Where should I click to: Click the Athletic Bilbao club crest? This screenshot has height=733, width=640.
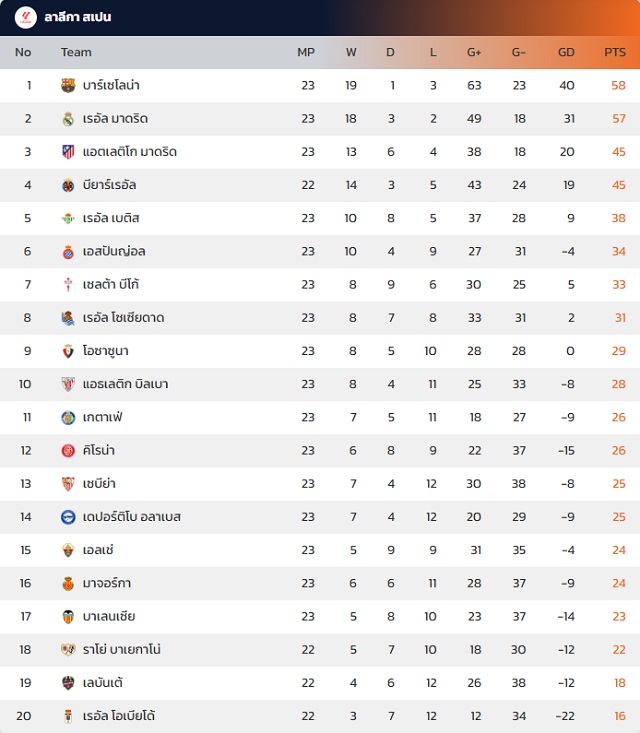(68, 384)
